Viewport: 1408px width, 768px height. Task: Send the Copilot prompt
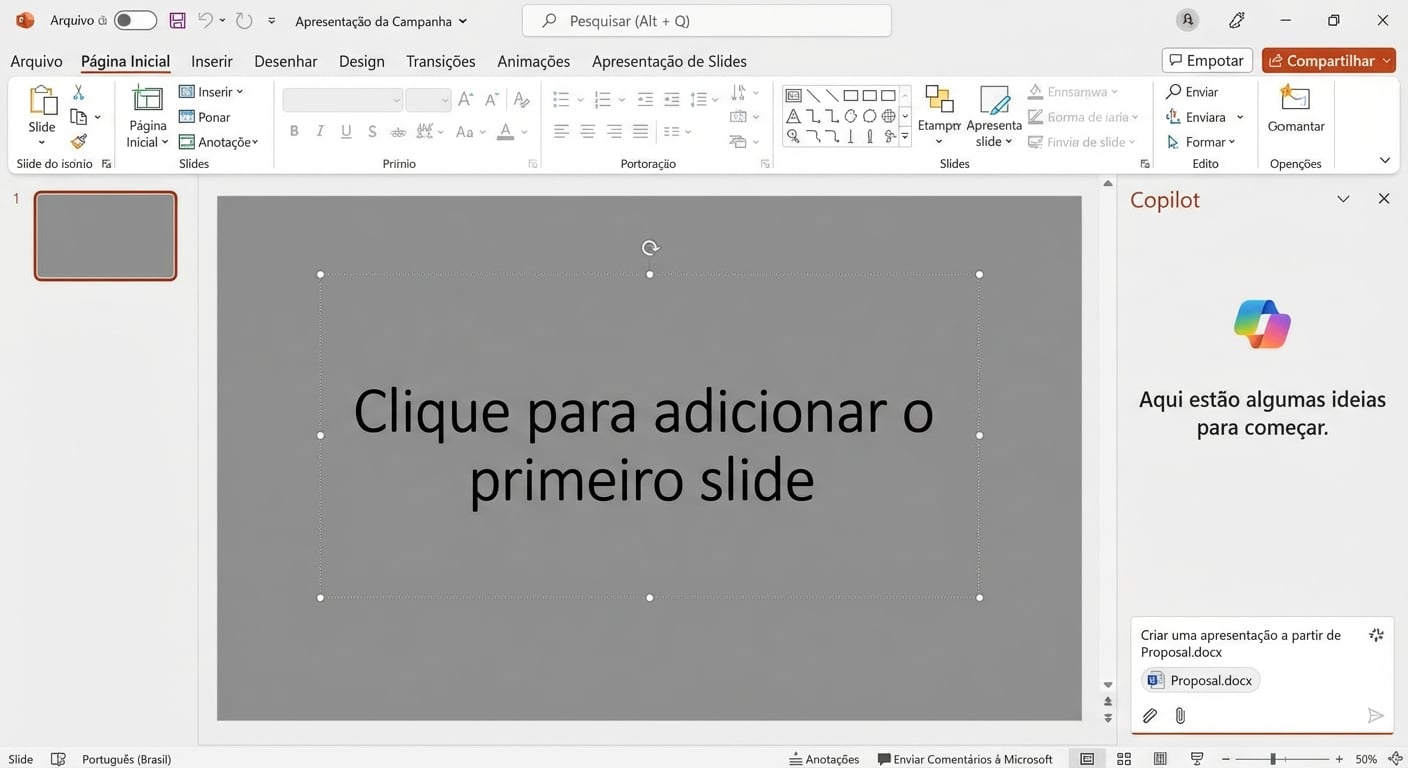(1376, 715)
